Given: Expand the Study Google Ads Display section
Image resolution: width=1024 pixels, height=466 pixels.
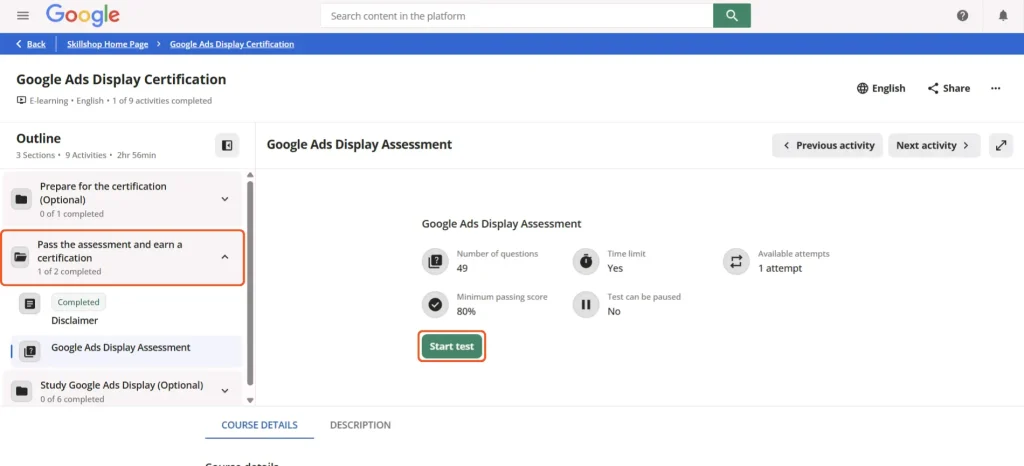Looking at the screenshot, I should point(225,391).
